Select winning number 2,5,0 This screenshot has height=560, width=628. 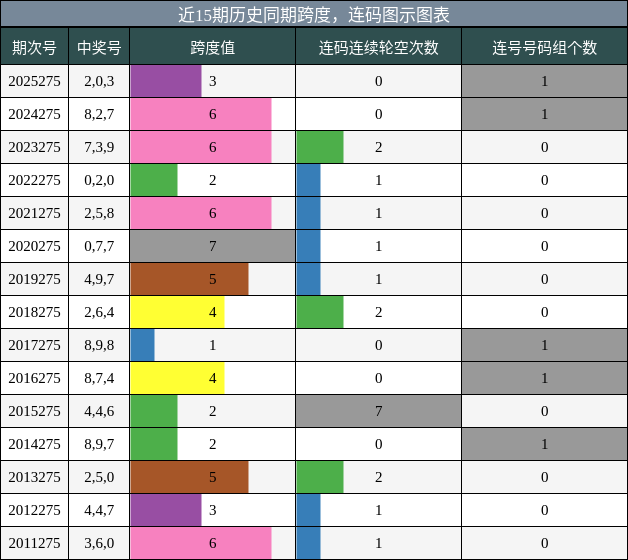(99, 477)
